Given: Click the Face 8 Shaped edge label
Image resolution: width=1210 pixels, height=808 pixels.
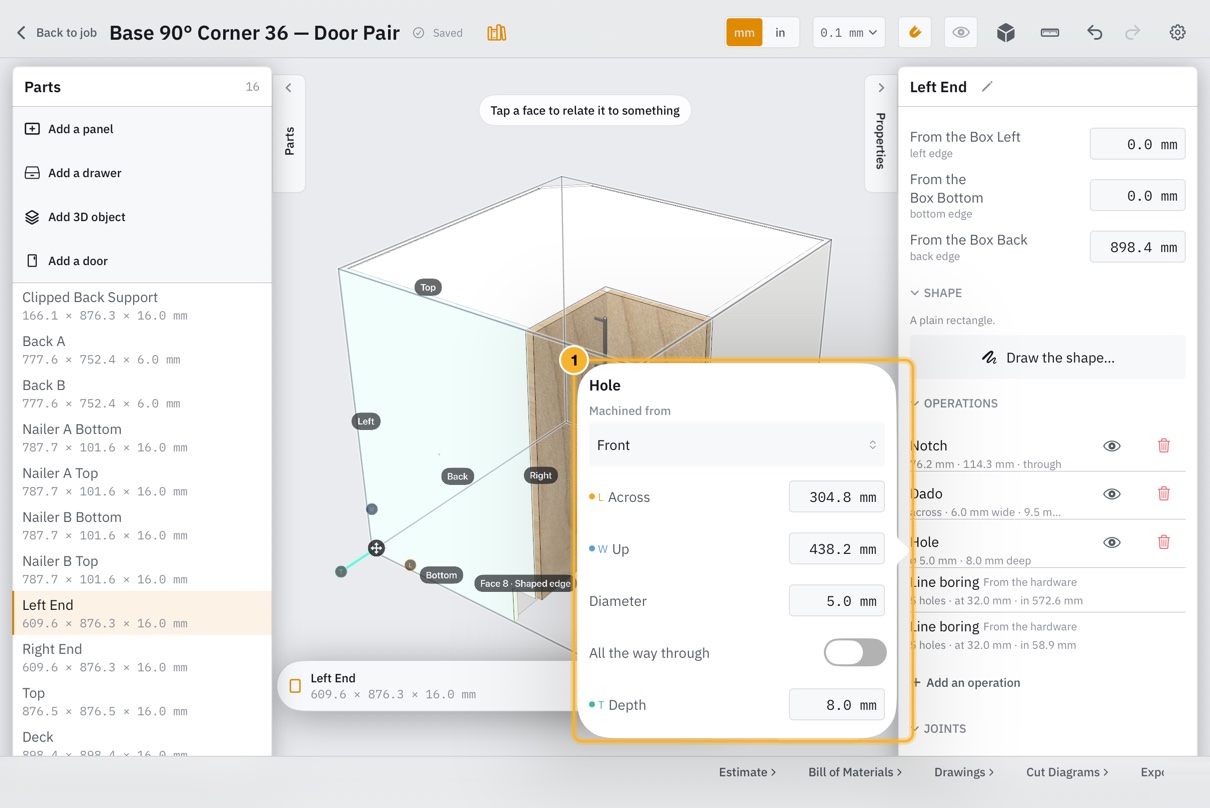Looking at the screenshot, I should (524, 583).
